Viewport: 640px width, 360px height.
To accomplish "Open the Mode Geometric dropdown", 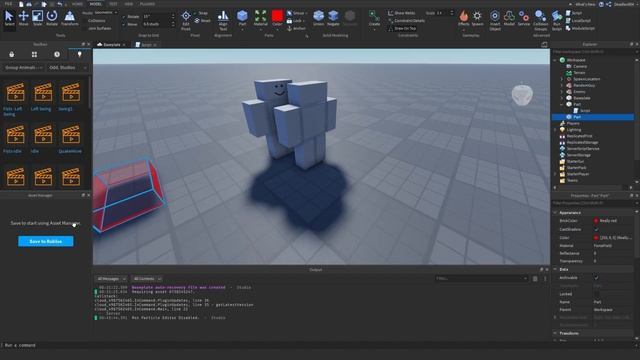I will point(105,13).
